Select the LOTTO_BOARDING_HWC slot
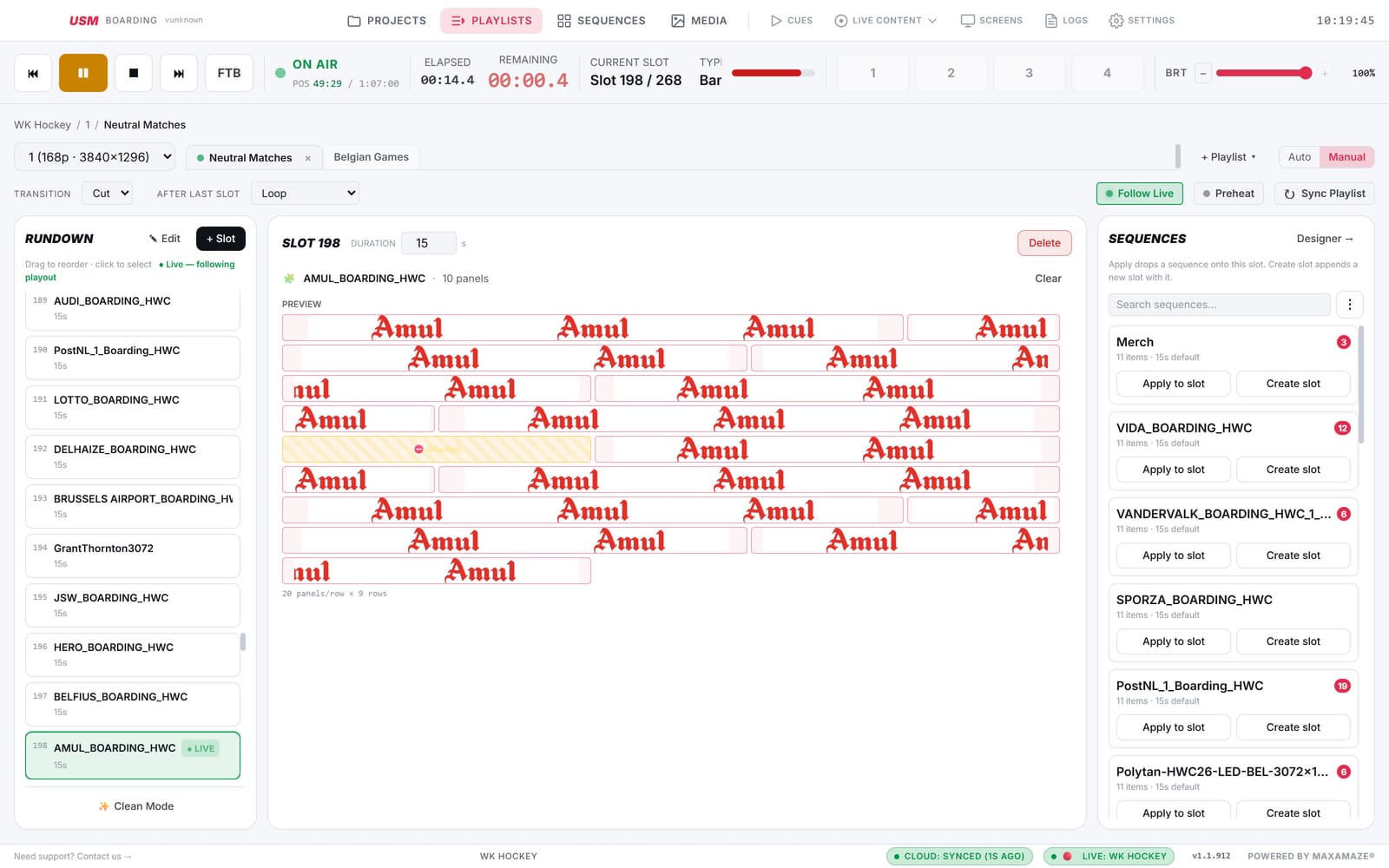 click(x=133, y=407)
